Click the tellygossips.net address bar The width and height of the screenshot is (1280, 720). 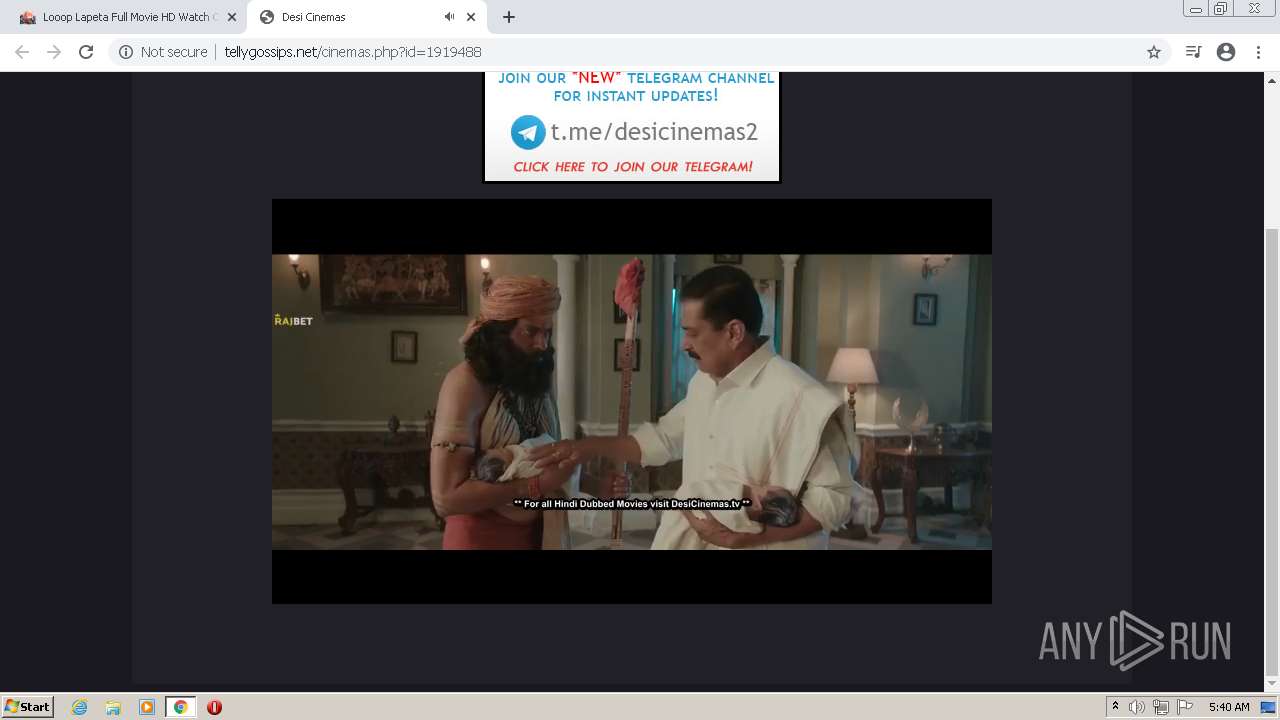point(640,52)
